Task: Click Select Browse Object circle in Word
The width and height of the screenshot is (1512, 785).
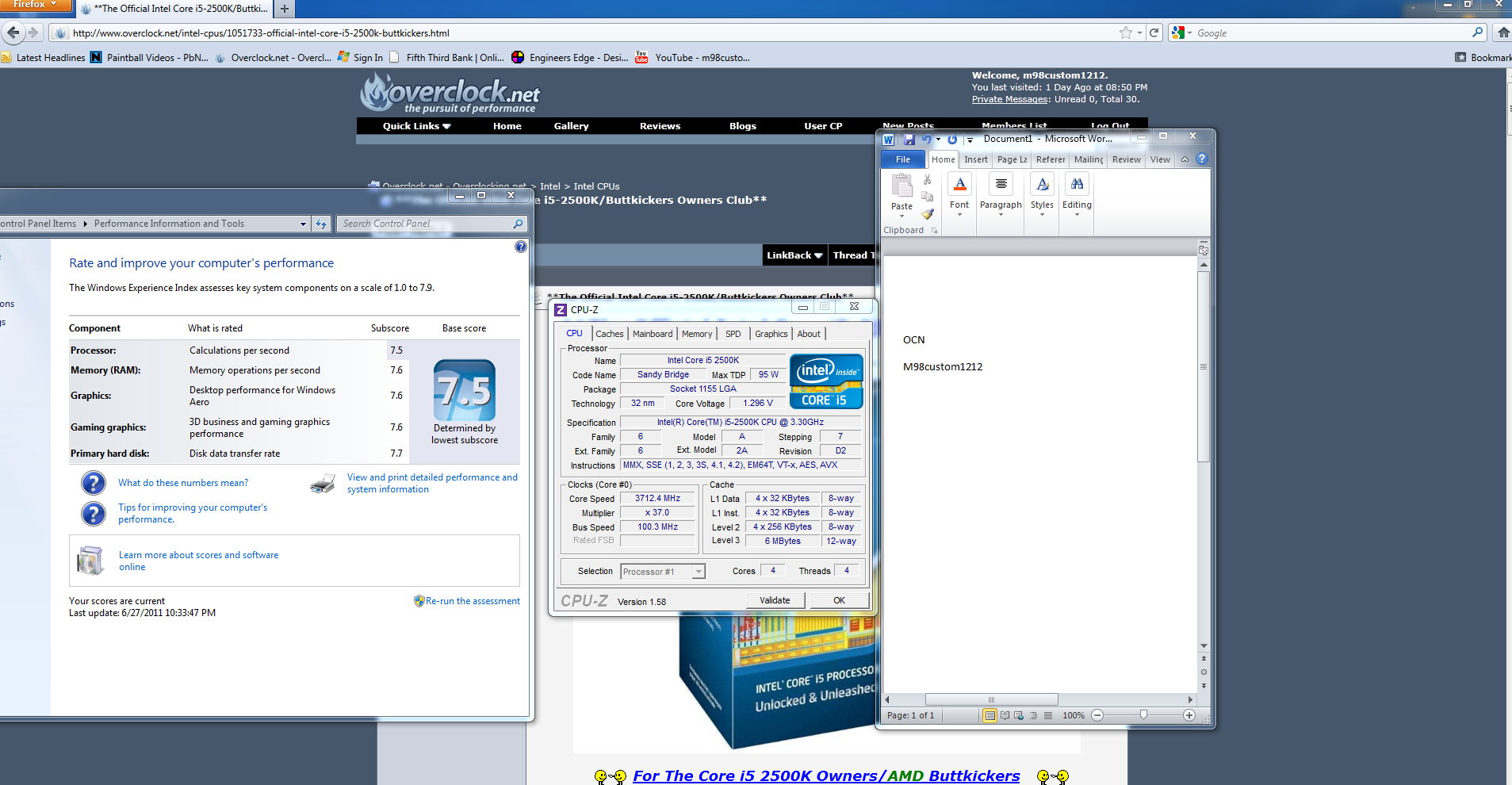Action: [1204, 672]
